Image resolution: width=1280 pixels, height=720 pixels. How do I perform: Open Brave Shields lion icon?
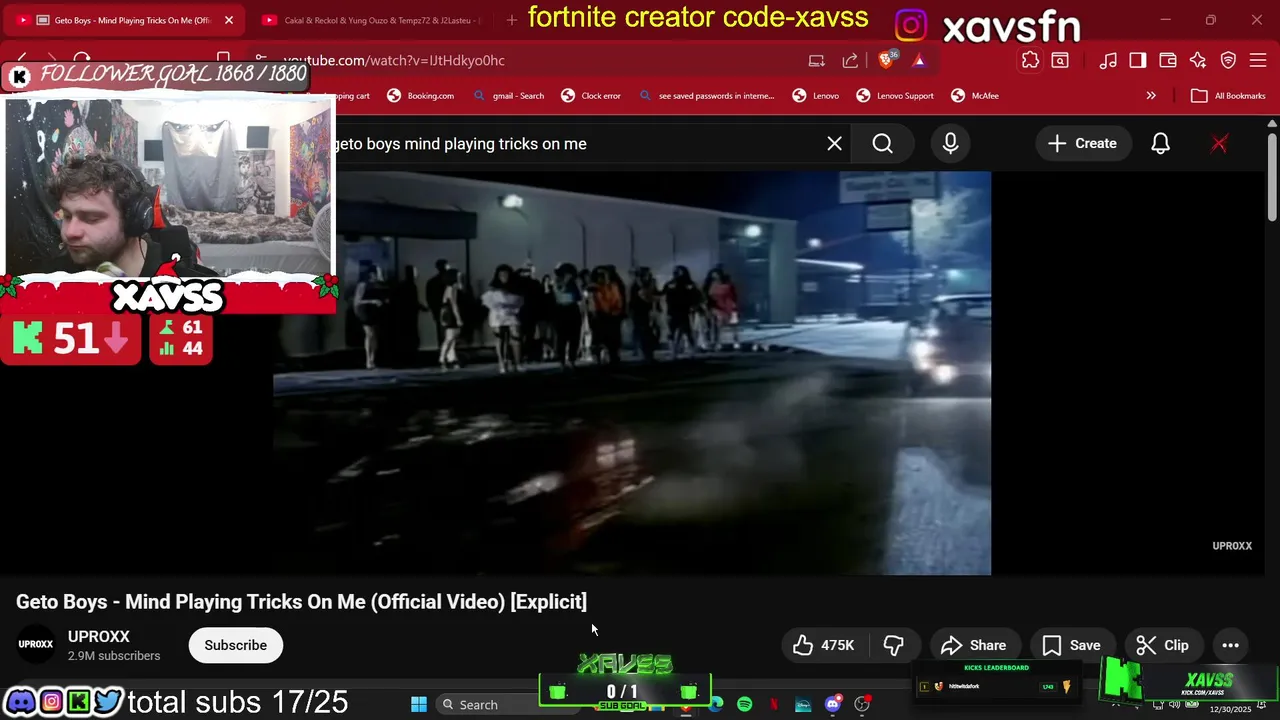tap(886, 60)
